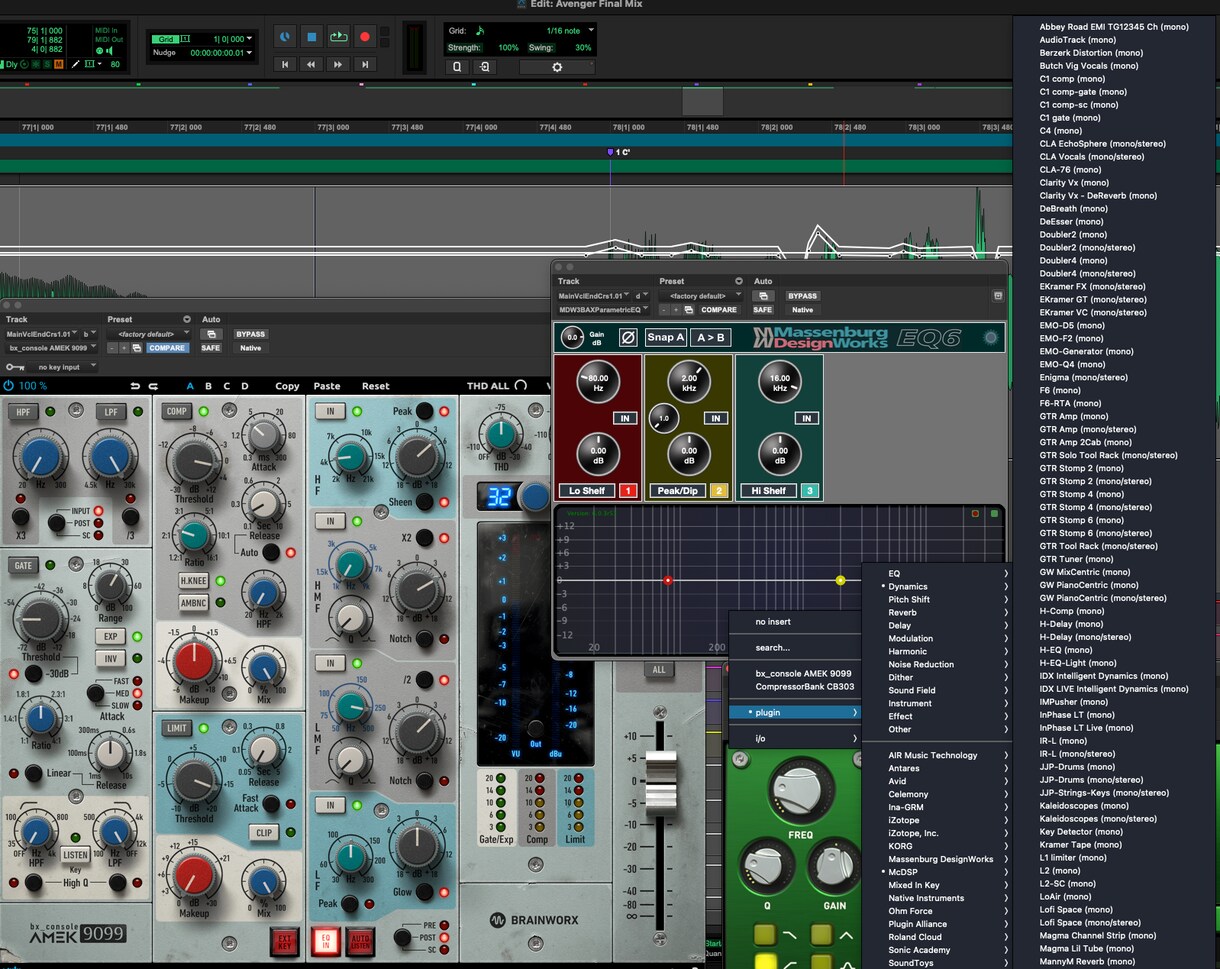Click the Ext Key red button on AMEK
Viewport: 1220px width, 969px height.
(x=284, y=940)
